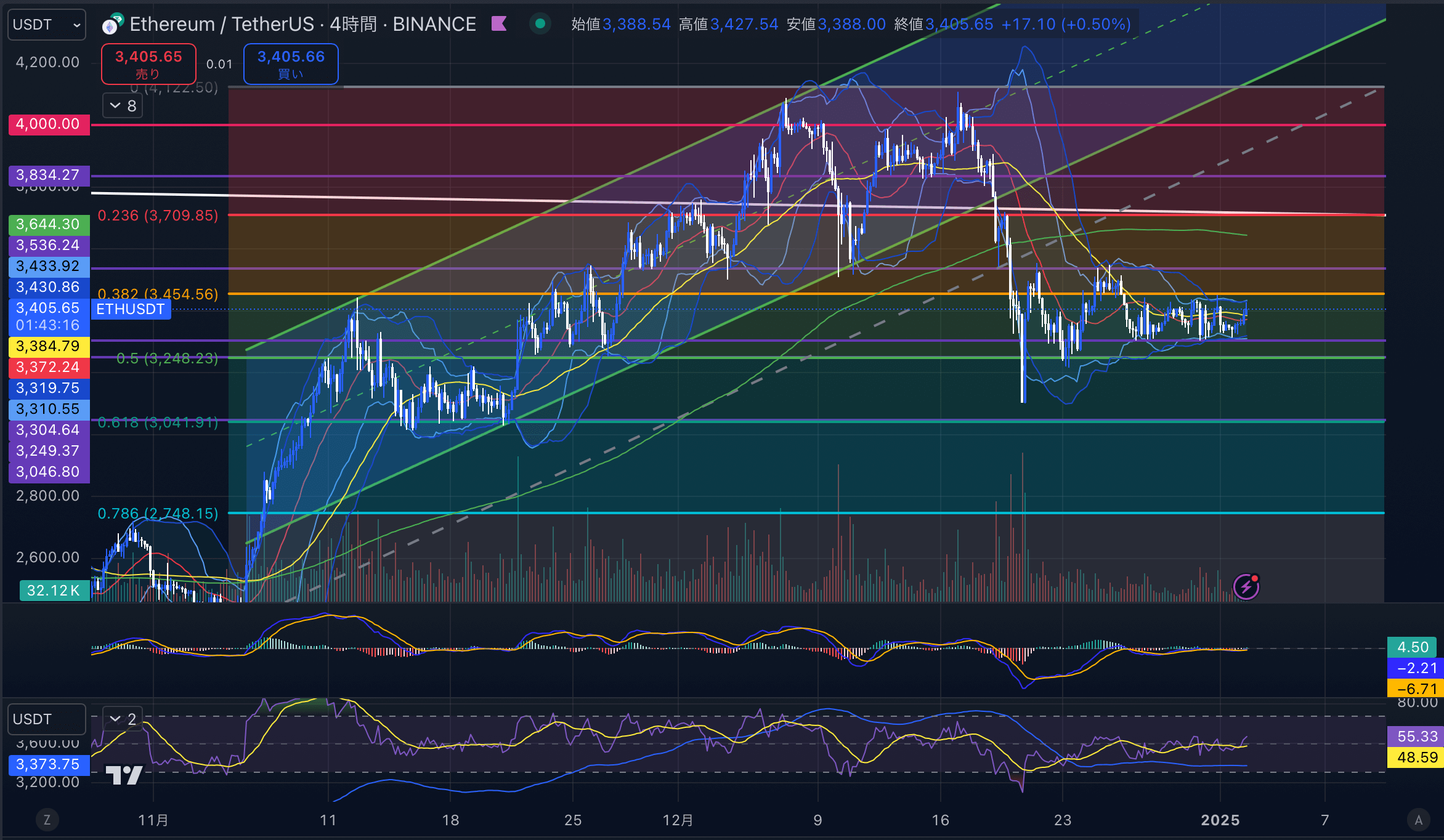
Task: Click the yellow 3,384.79 price label
Action: coord(49,346)
